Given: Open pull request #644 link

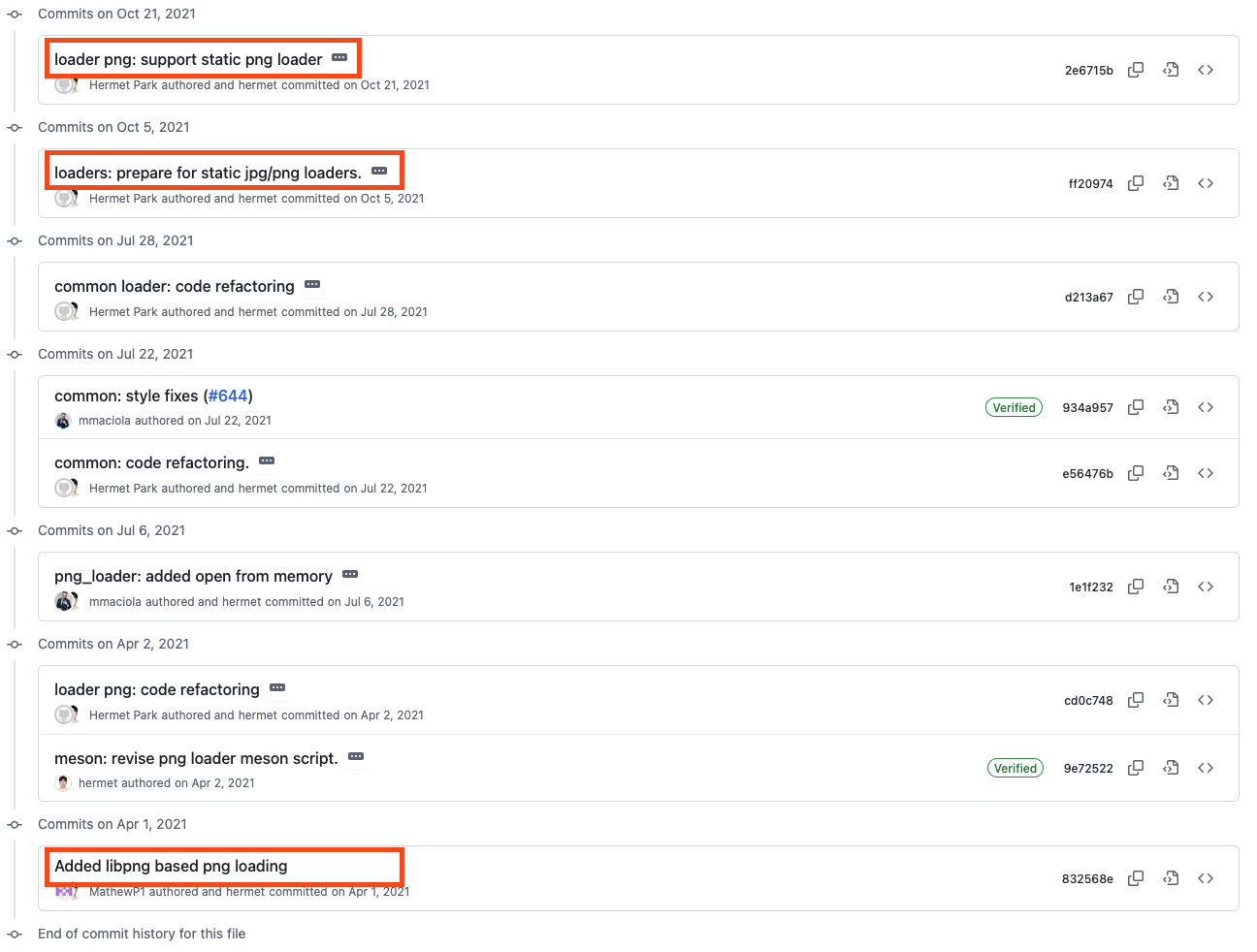Looking at the screenshot, I should pos(228,396).
